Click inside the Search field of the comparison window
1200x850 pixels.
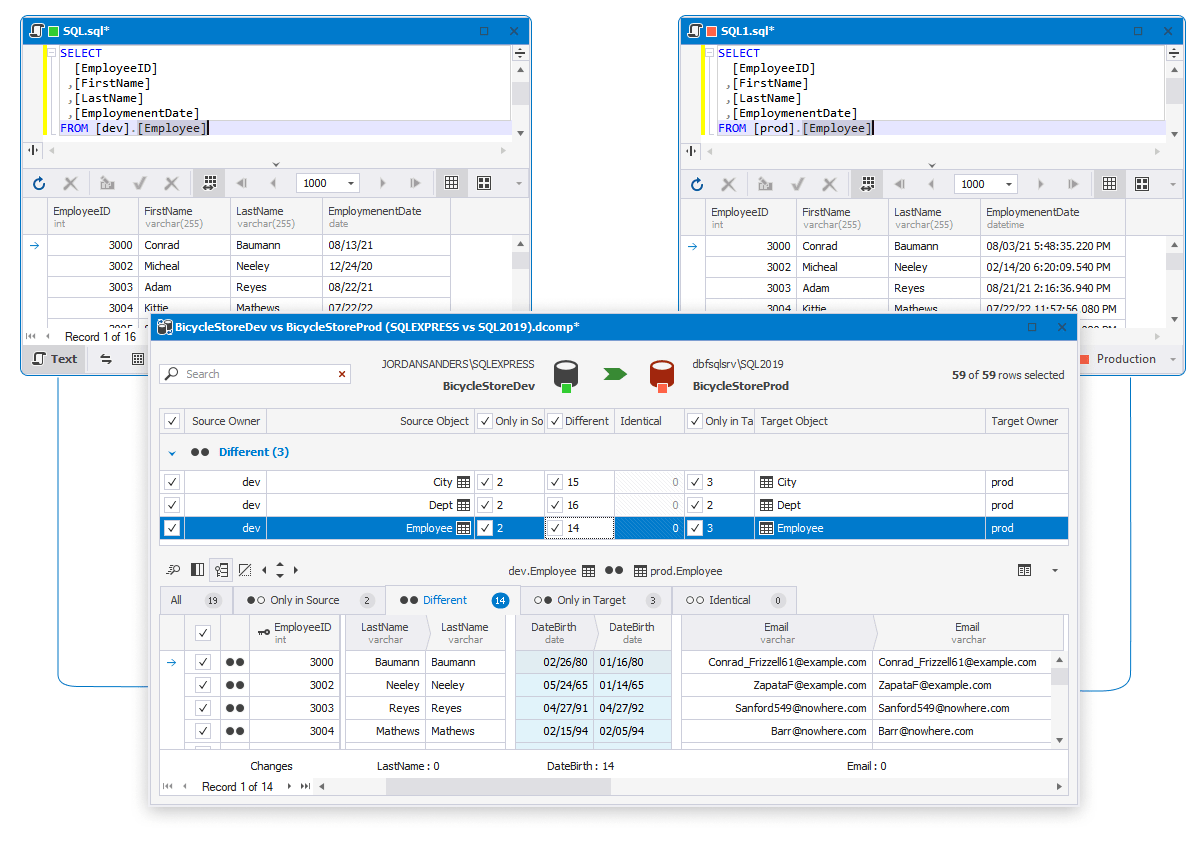pos(250,373)
